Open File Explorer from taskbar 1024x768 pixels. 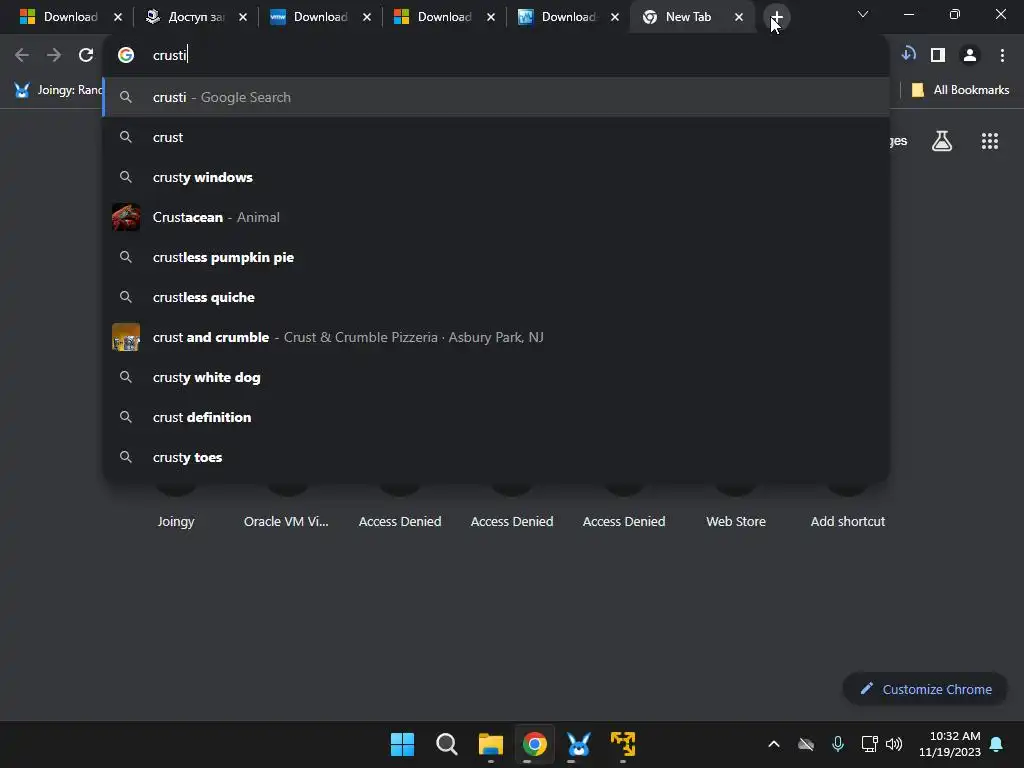tap(490, 744)
